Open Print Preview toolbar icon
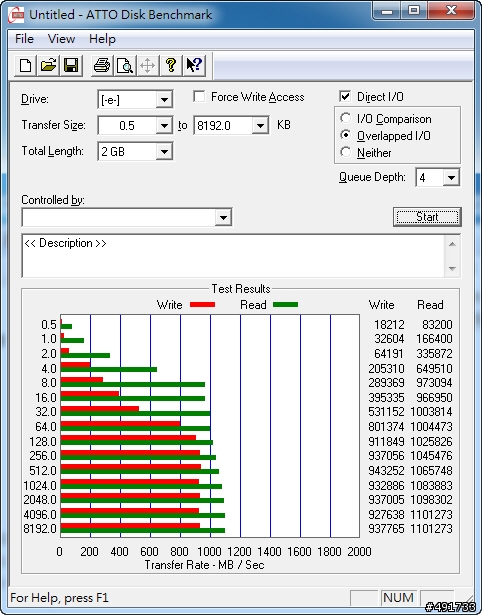Image resolution: width=482 pixels, height=615 pixels. click(125, 65)
